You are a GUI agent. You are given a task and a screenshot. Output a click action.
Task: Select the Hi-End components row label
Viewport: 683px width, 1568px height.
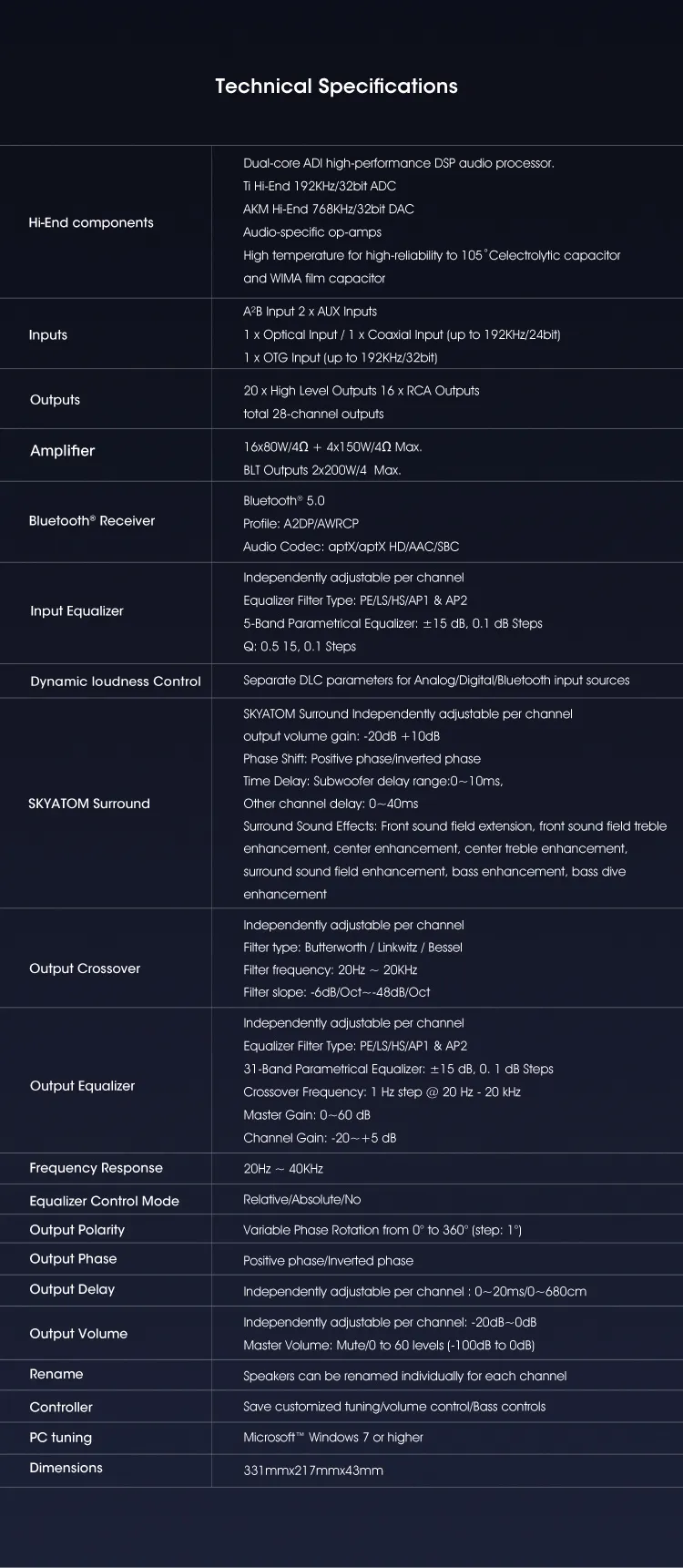pyautogui.click(x=91, y=222)
